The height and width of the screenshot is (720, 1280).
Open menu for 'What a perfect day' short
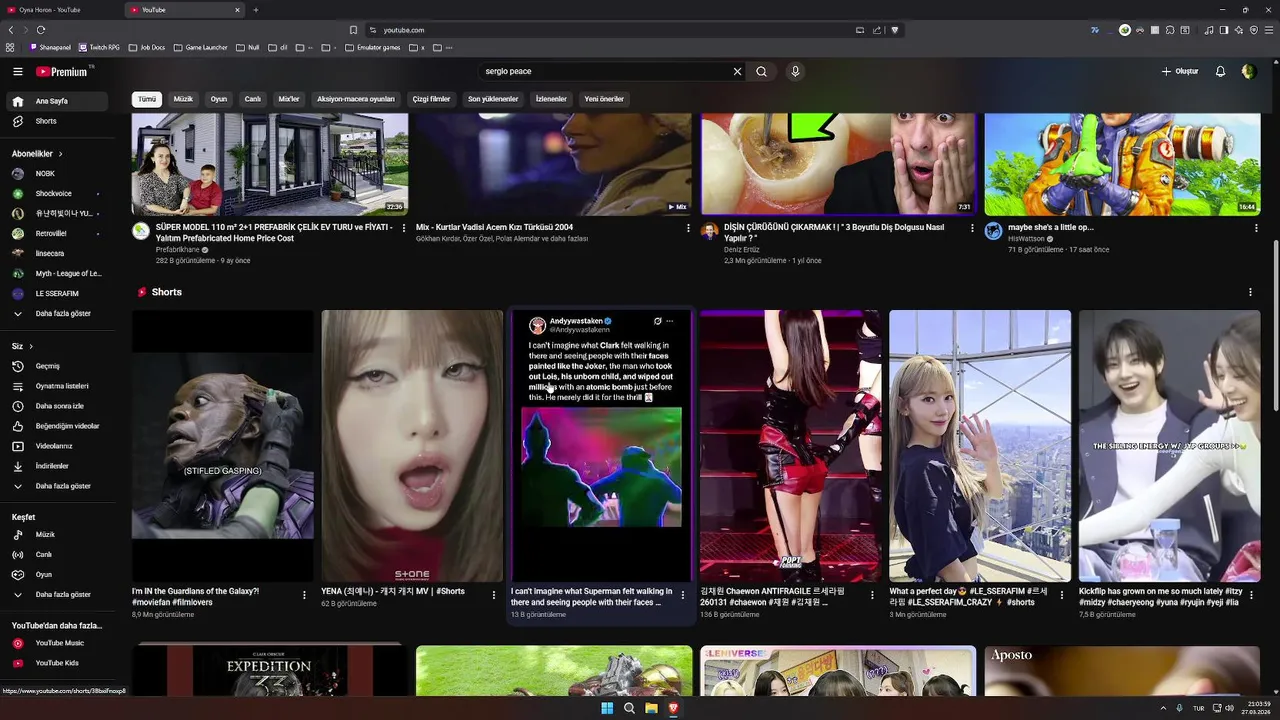[x=1061, y=594]
